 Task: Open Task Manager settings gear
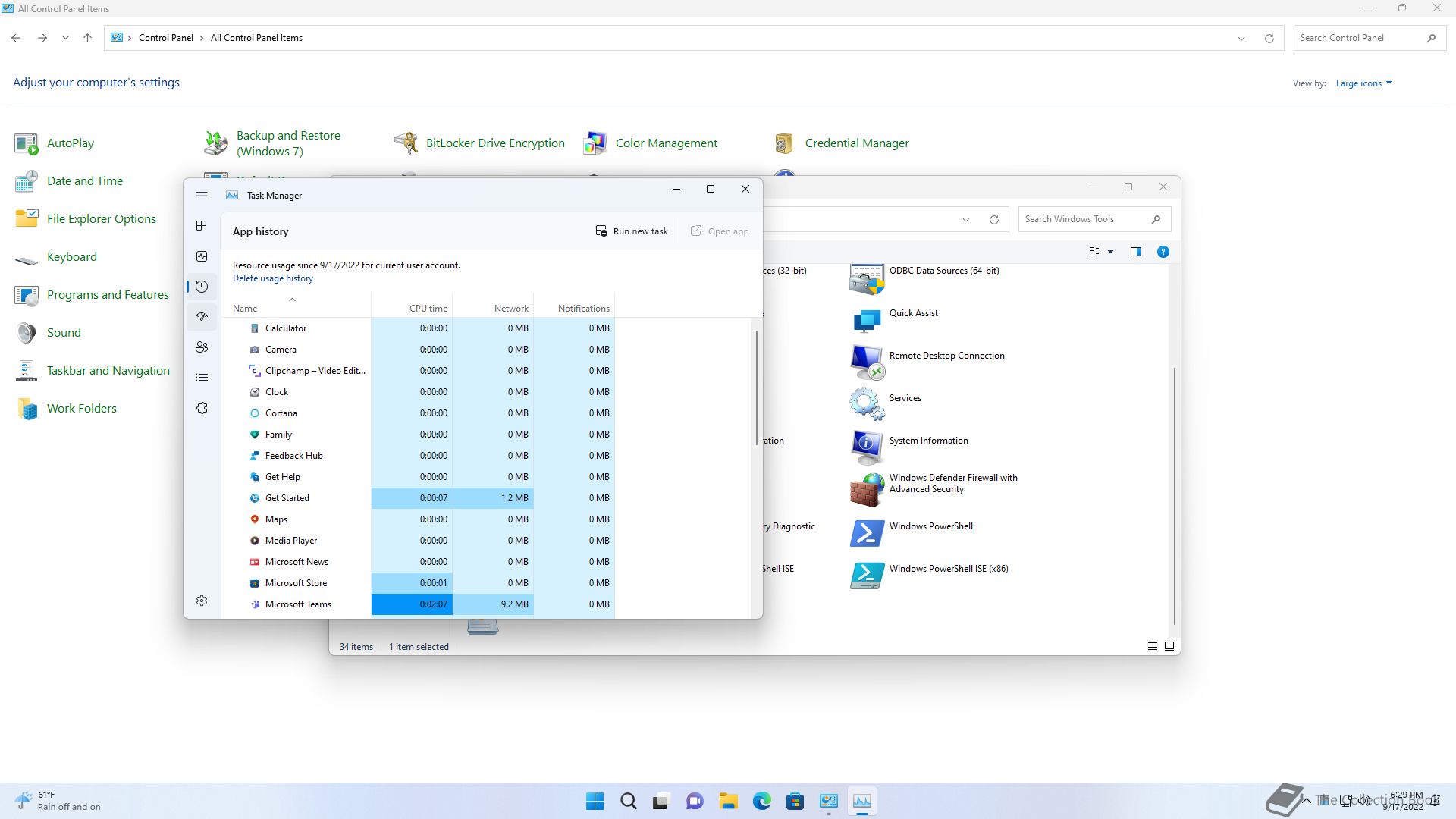click(x=202, y=601)
